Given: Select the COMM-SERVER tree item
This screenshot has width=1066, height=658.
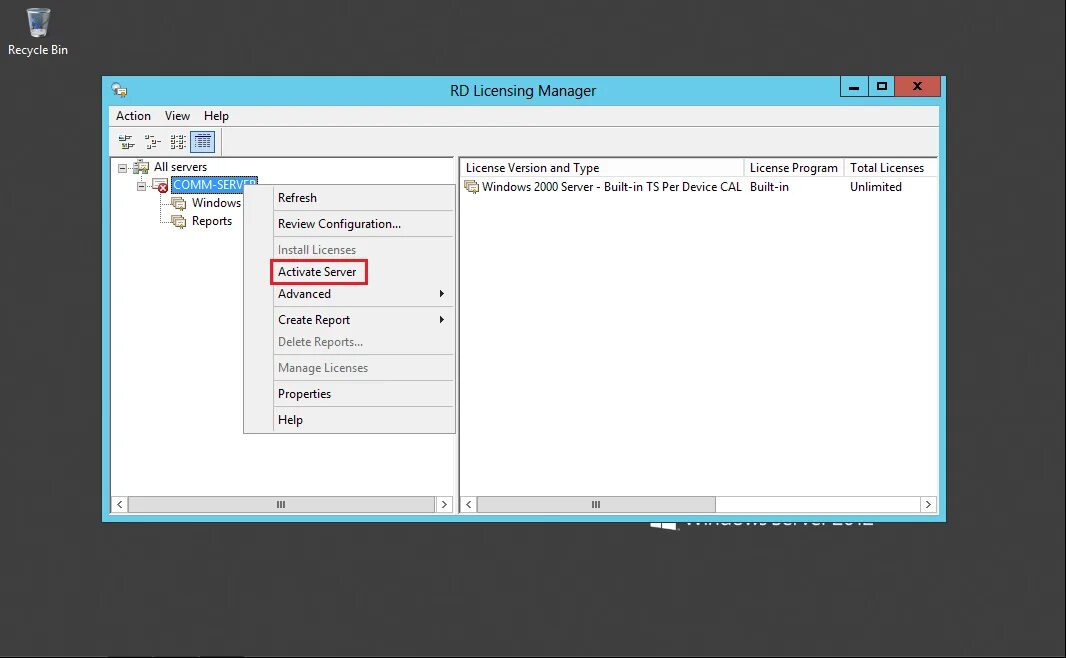Looking at the screenshot, I should pyautogui.click(x=214, y=185).
